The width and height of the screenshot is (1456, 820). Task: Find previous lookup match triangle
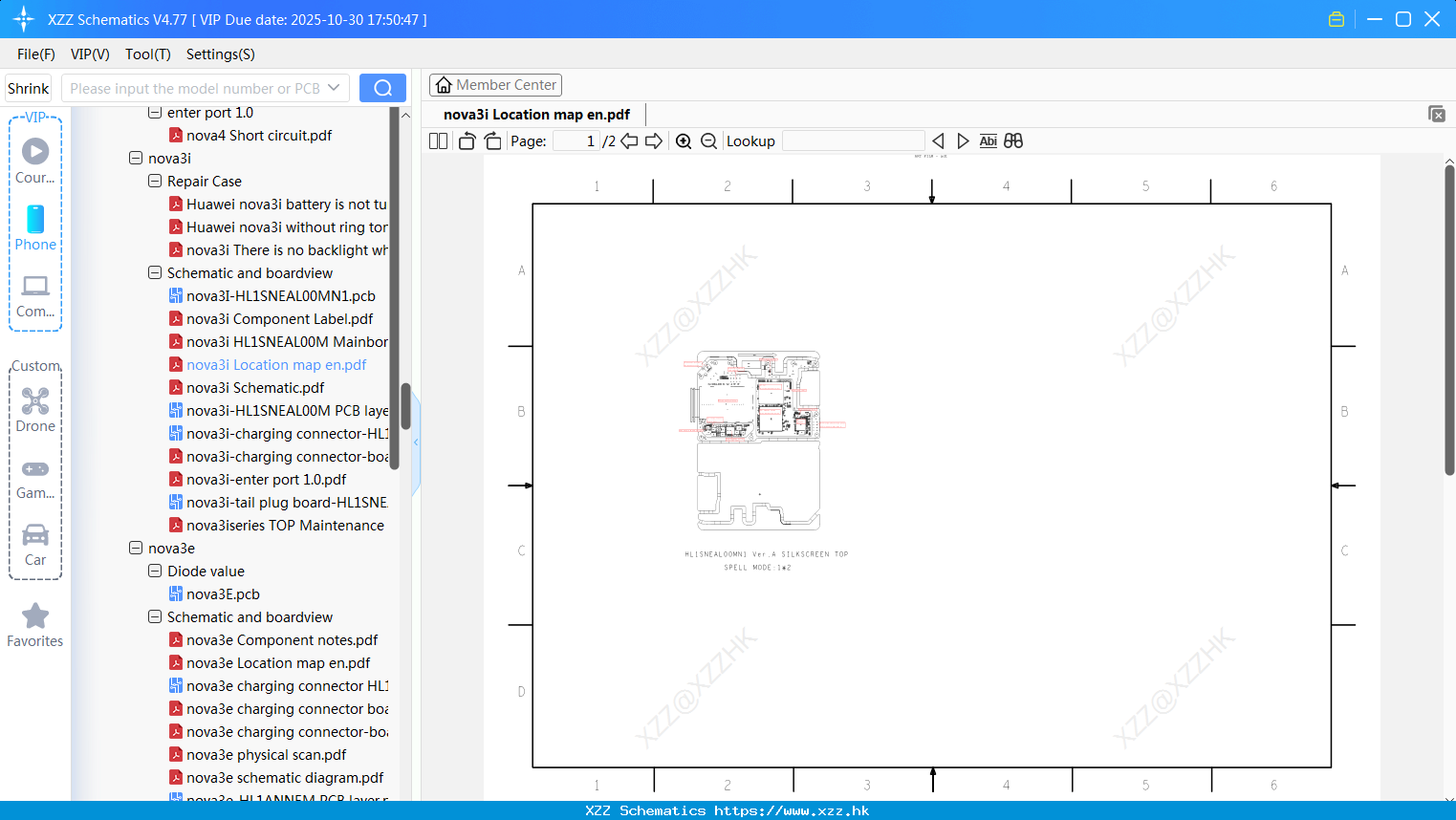[938, 141]
